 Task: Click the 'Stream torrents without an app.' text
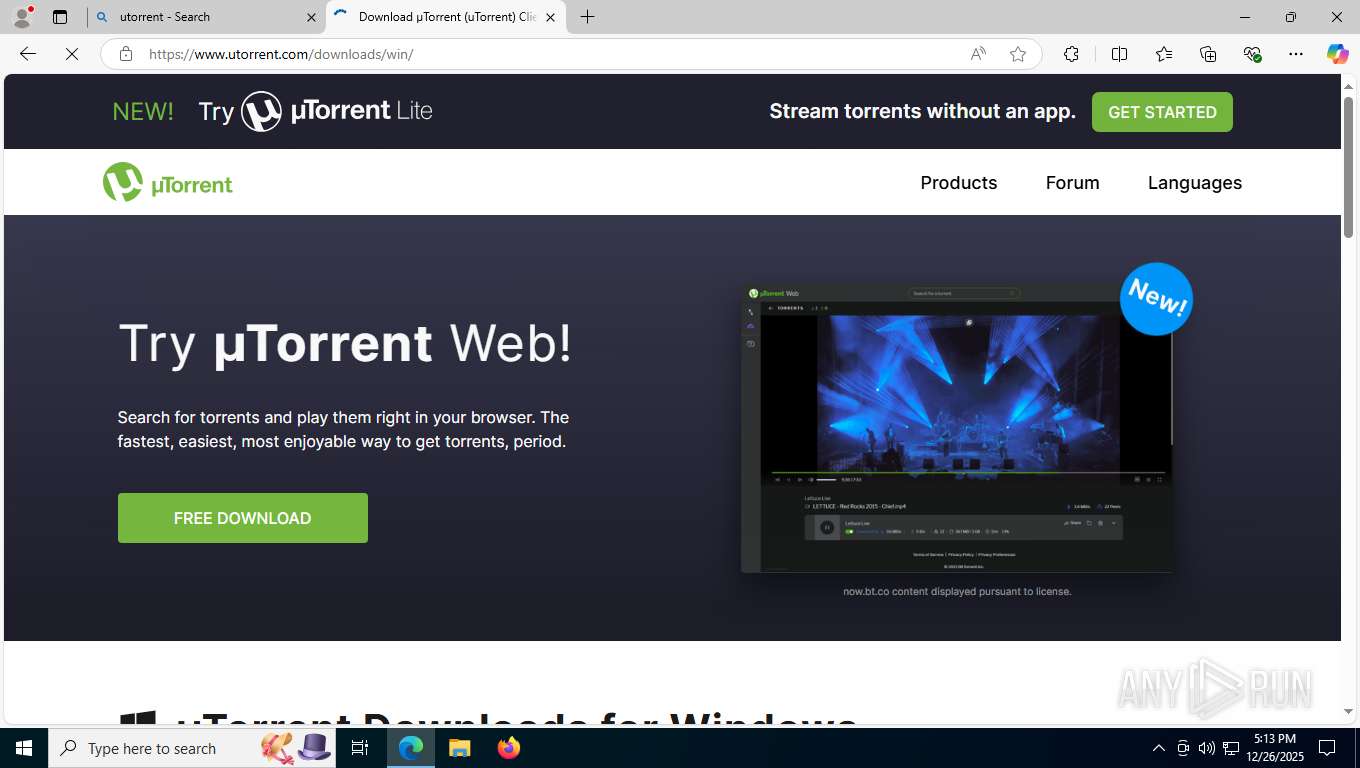point(922,111)
